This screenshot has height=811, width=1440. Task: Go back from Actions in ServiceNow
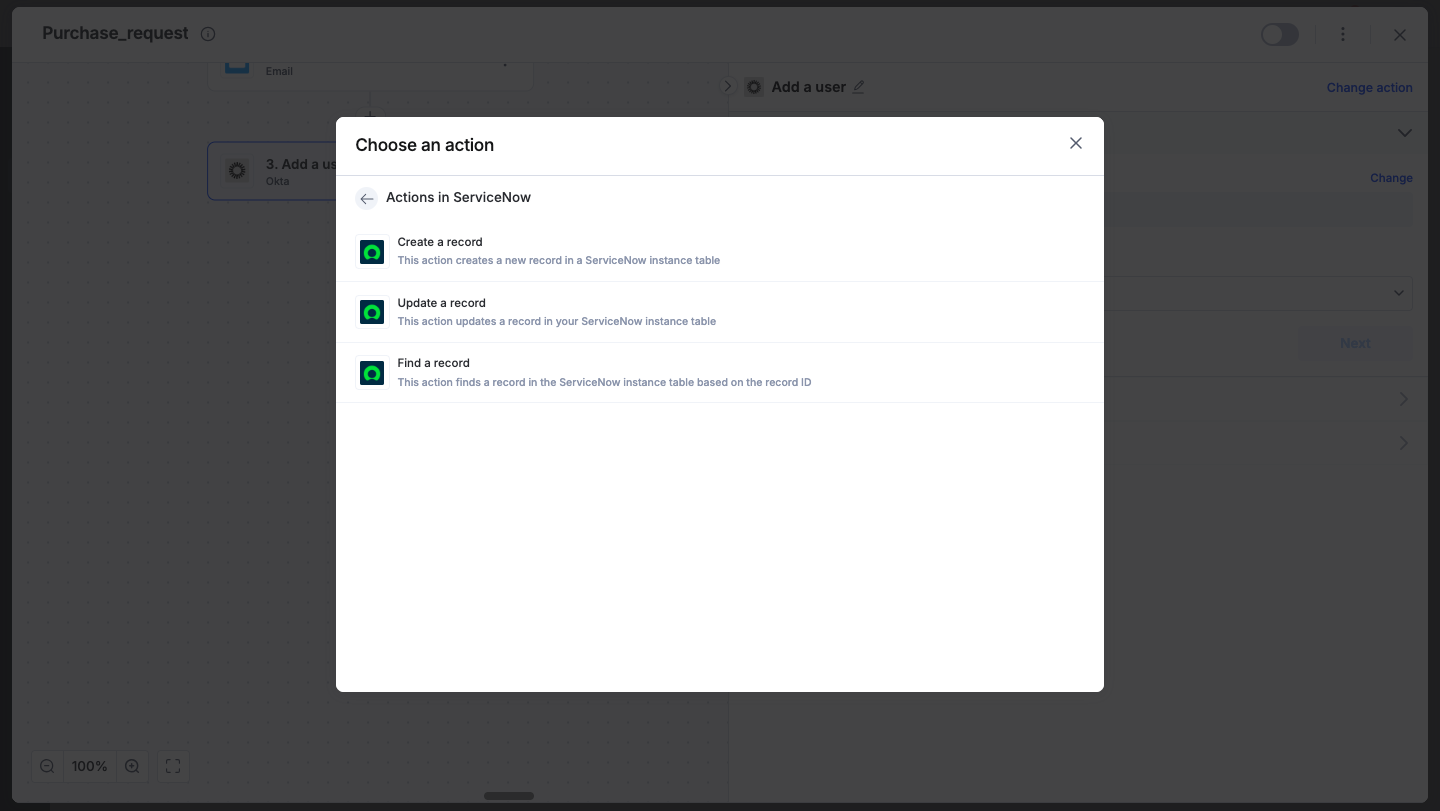367,198
